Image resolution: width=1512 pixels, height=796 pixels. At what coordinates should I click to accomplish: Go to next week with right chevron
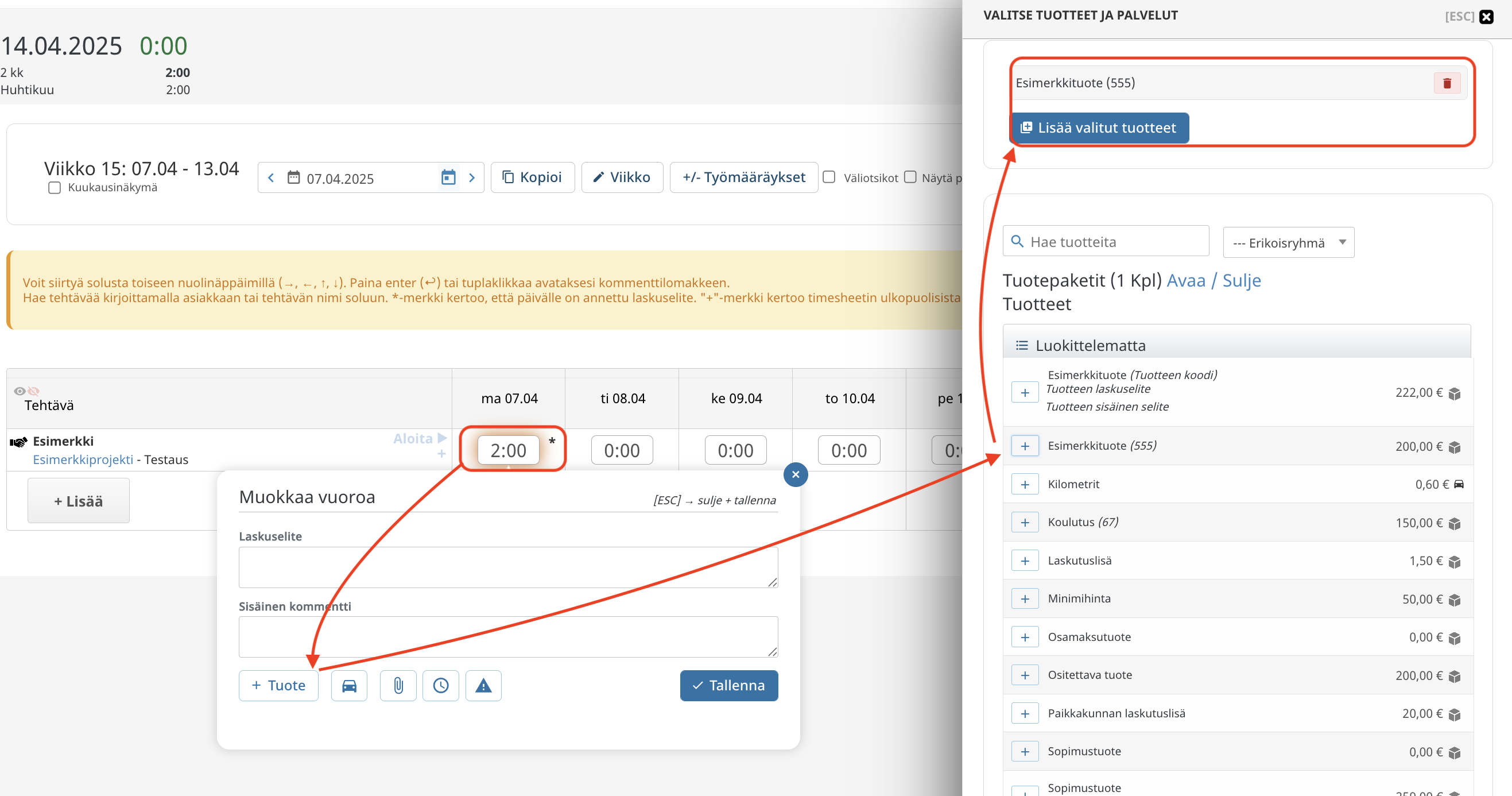[x=471, y=177]
